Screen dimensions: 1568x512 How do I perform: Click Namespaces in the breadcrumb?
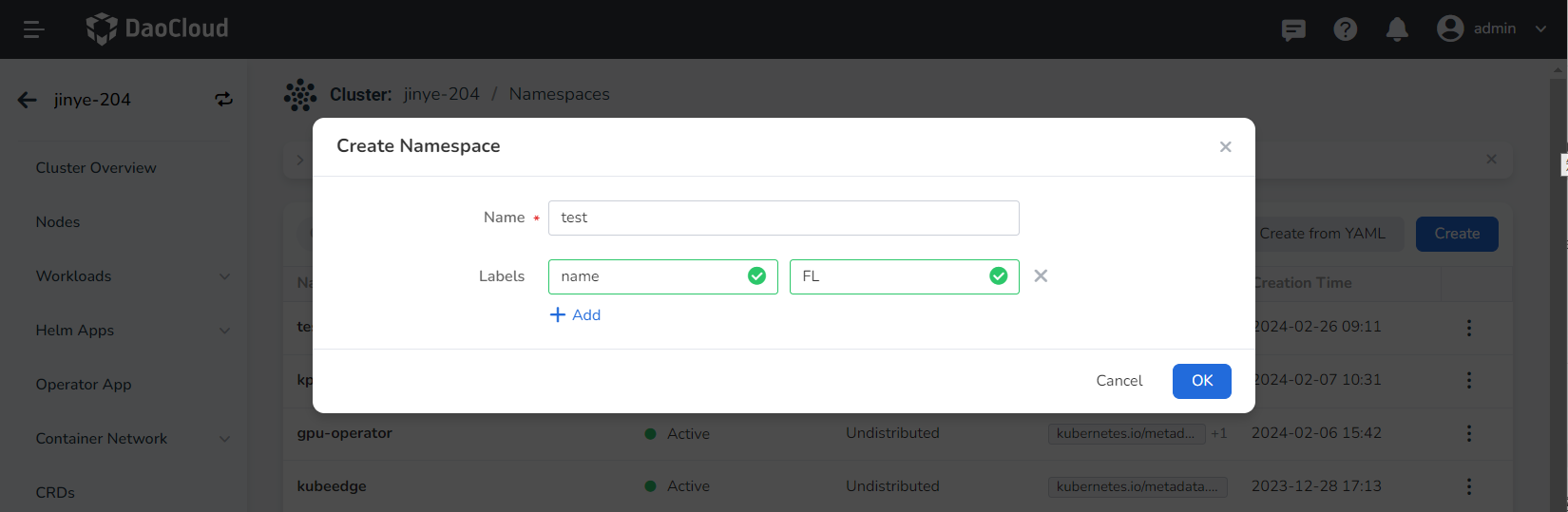click(559, 94)
